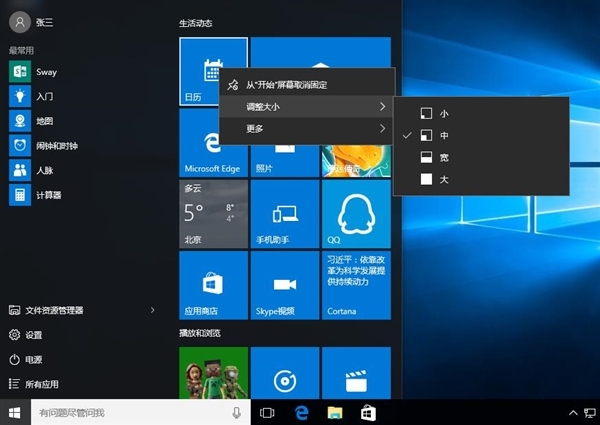Open the 应用商店 (Store) tile
The image size is (600, 425).
tap(213, 285)
